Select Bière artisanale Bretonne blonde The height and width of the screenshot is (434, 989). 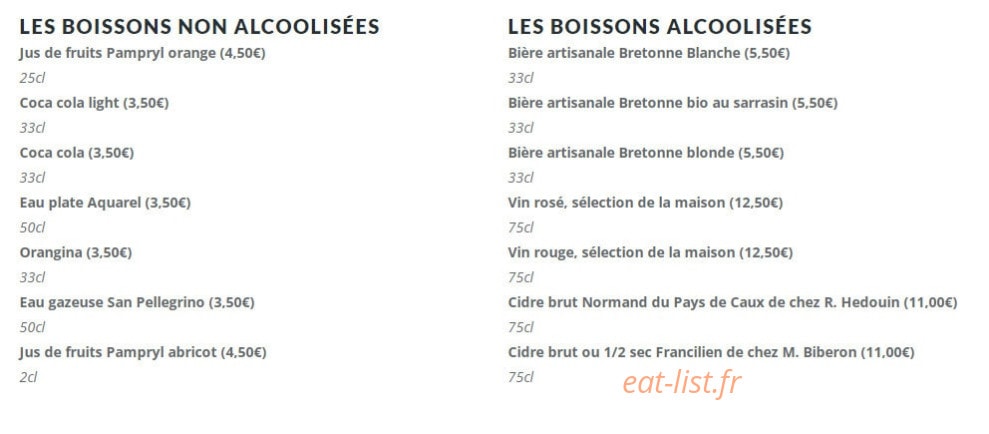646,153
